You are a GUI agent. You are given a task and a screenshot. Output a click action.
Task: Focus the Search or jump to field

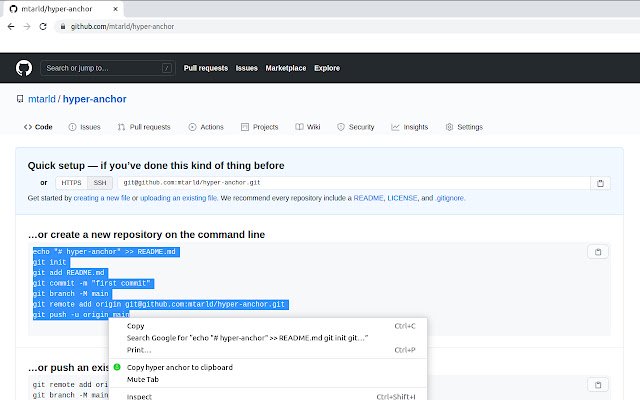click(108, 68)
